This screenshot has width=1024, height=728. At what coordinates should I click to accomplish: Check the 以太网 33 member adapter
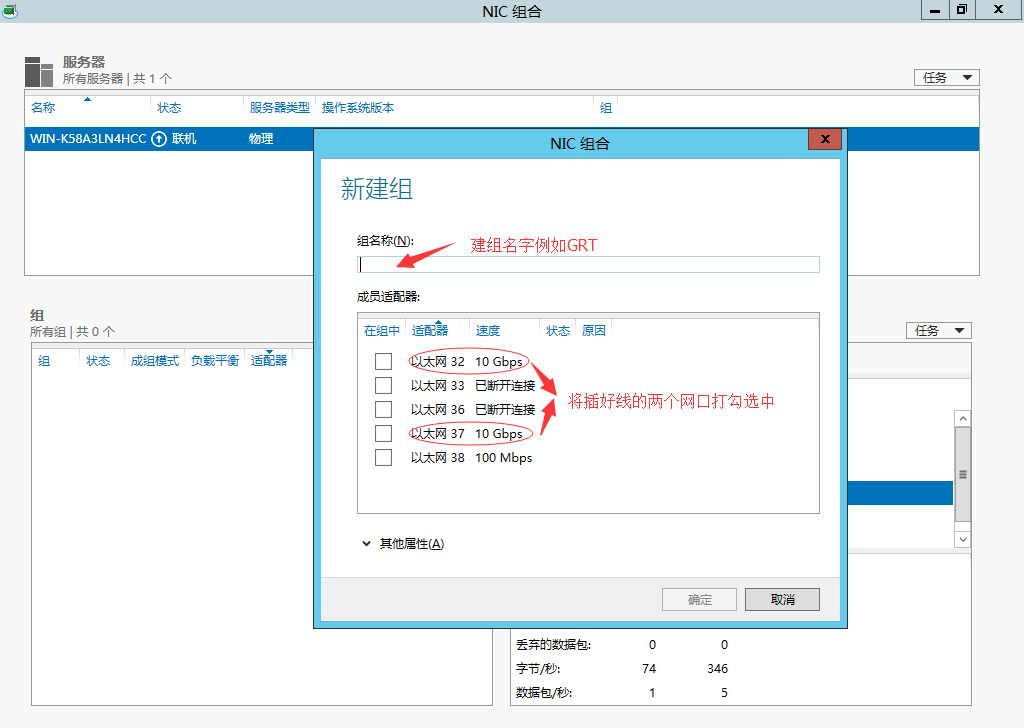click(383, 385)
